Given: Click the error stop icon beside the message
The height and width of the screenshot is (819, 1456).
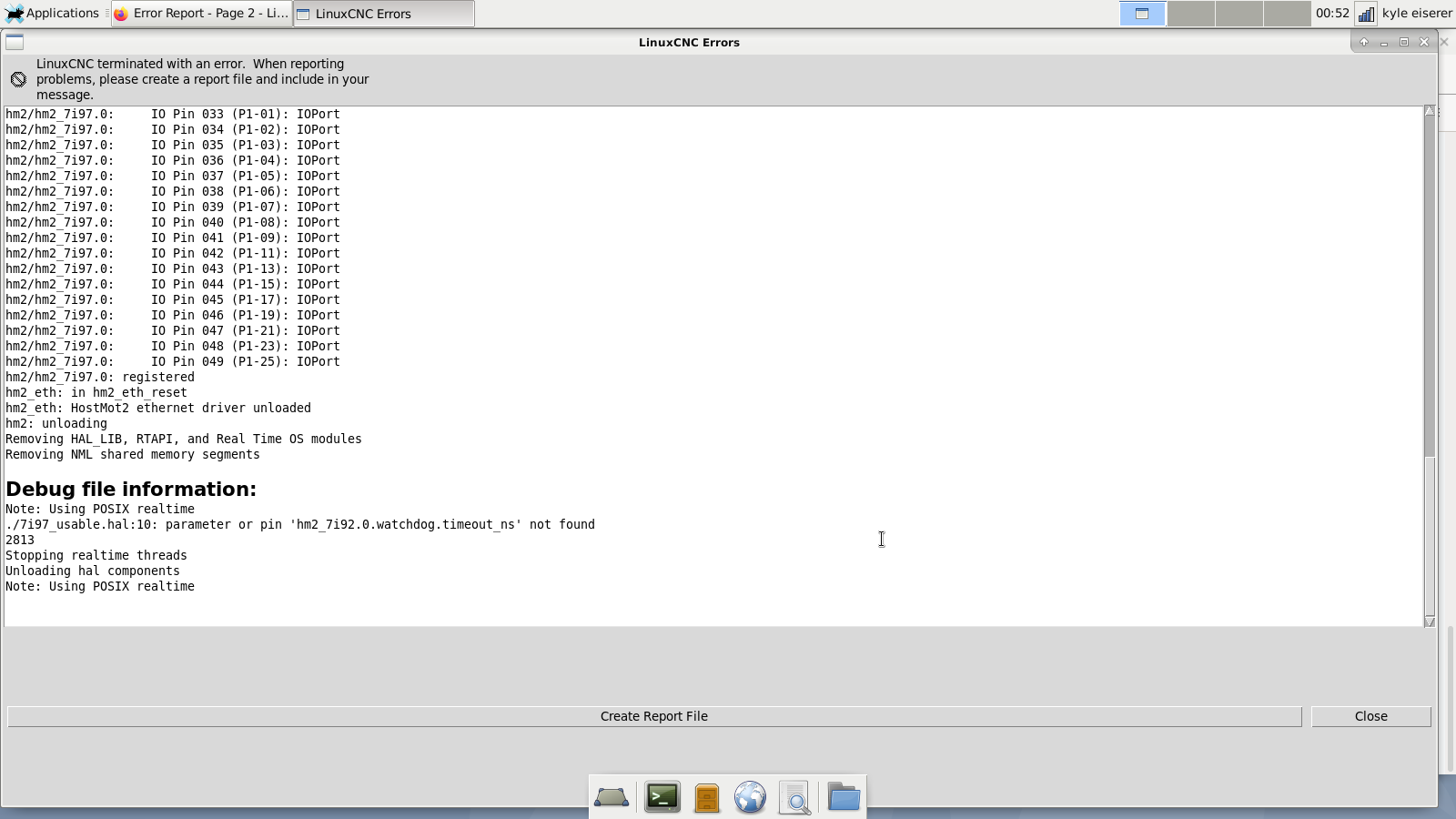Looking at the screenshot, I should point(18,79).
